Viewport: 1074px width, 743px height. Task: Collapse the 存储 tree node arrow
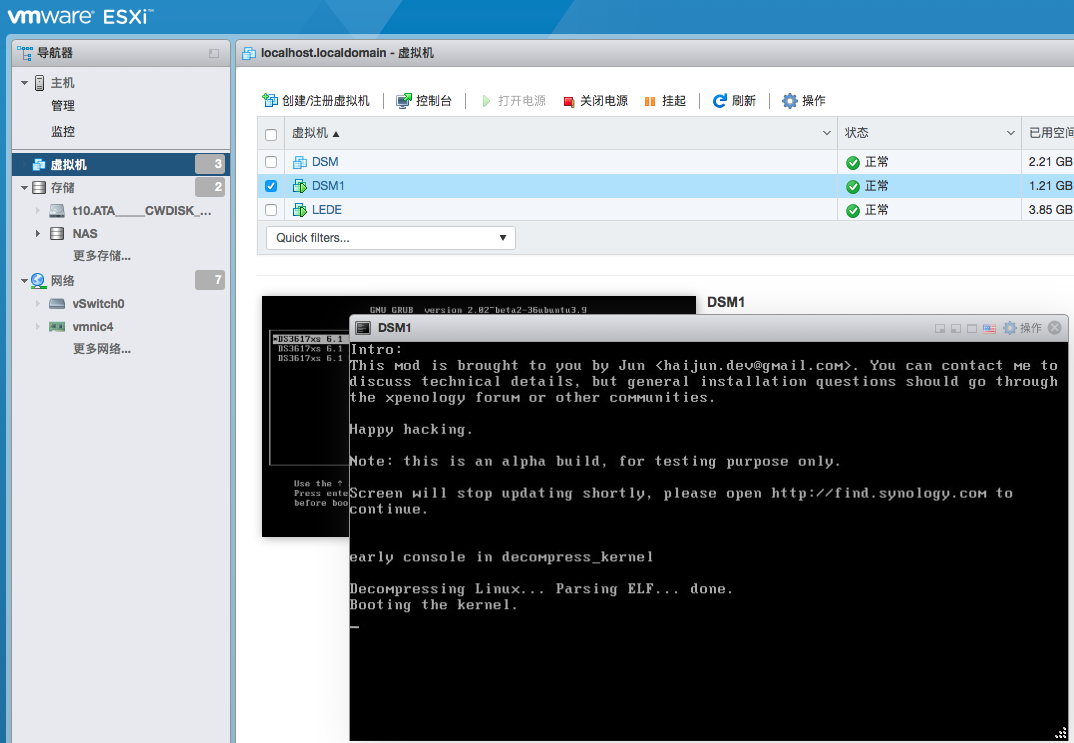pos(25,188)
